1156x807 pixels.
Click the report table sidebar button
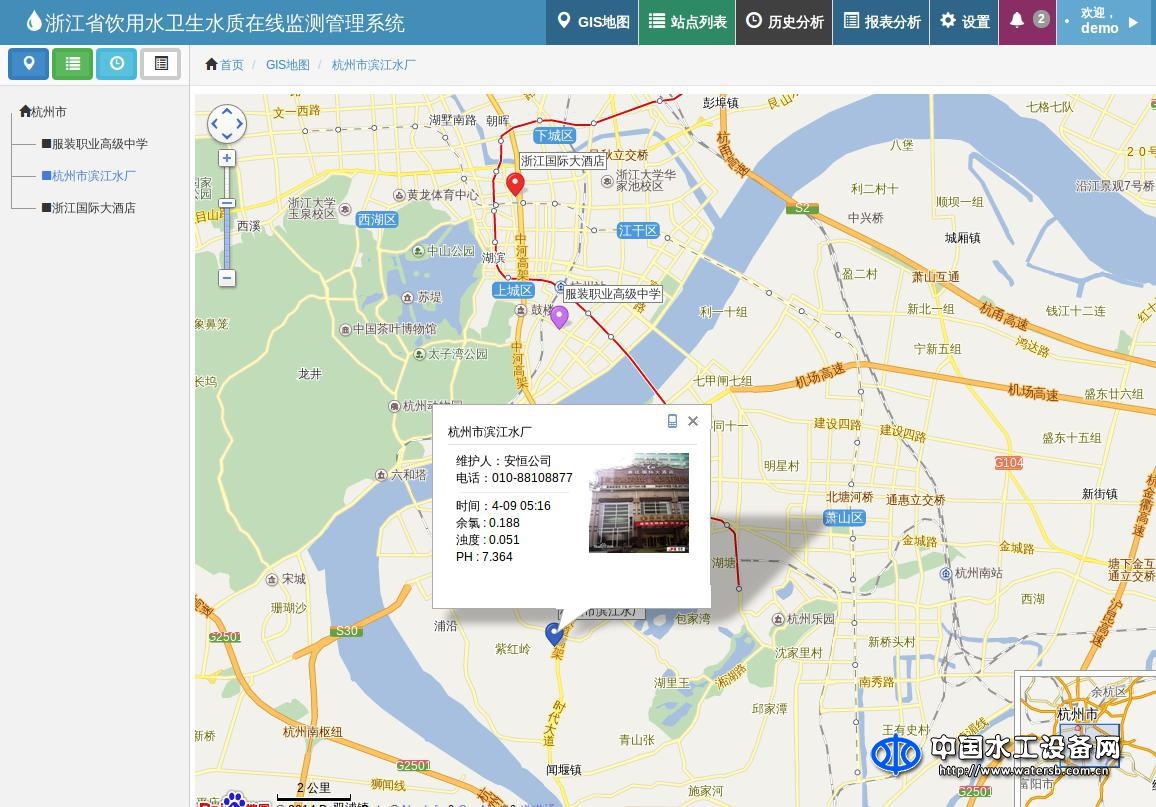coord(160,64)
